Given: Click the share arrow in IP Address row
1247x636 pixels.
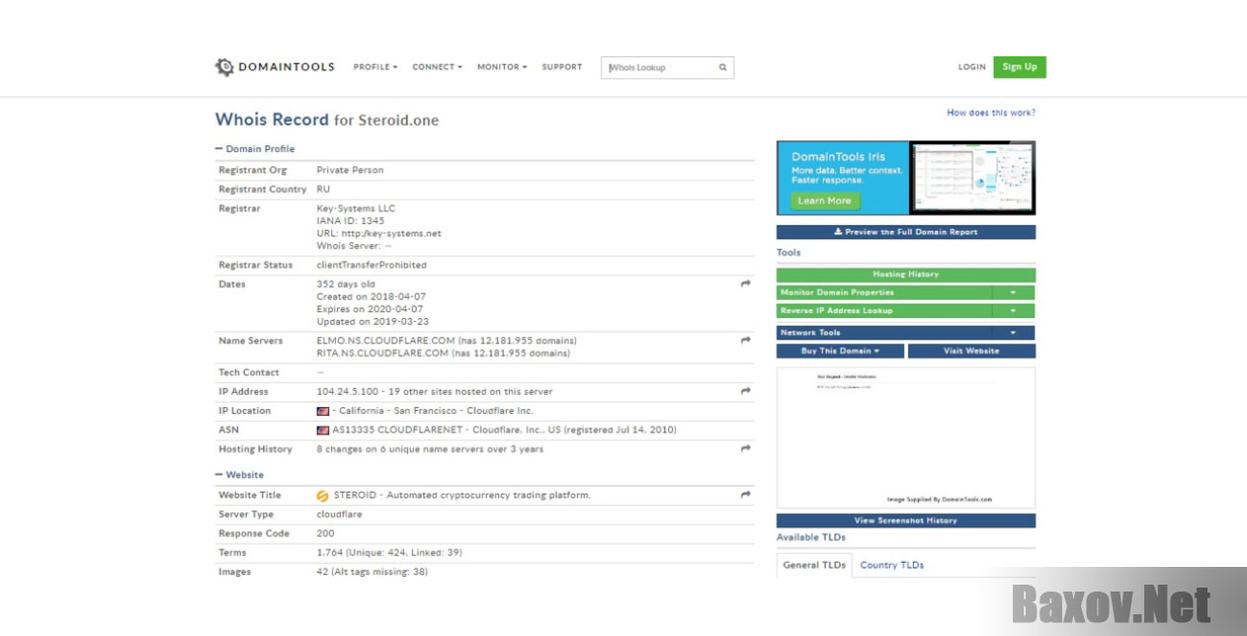Looking at the screenshot, I should [745, 391].
